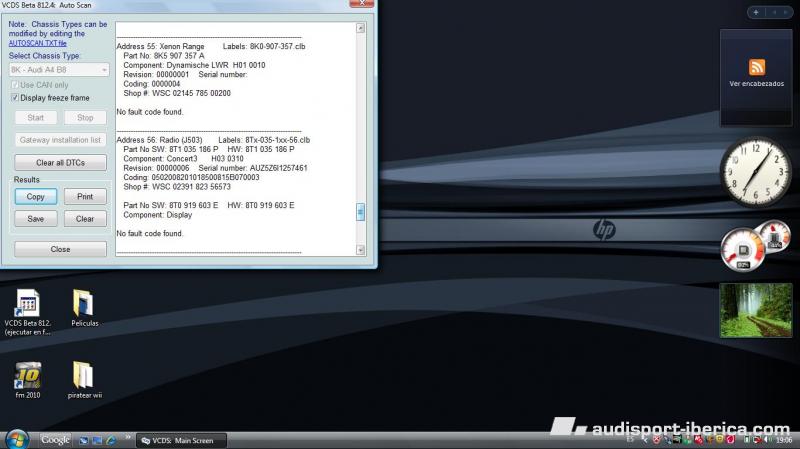Click 'Shop #: WSC 02145 785 00200' line

[x=177, y=93]
